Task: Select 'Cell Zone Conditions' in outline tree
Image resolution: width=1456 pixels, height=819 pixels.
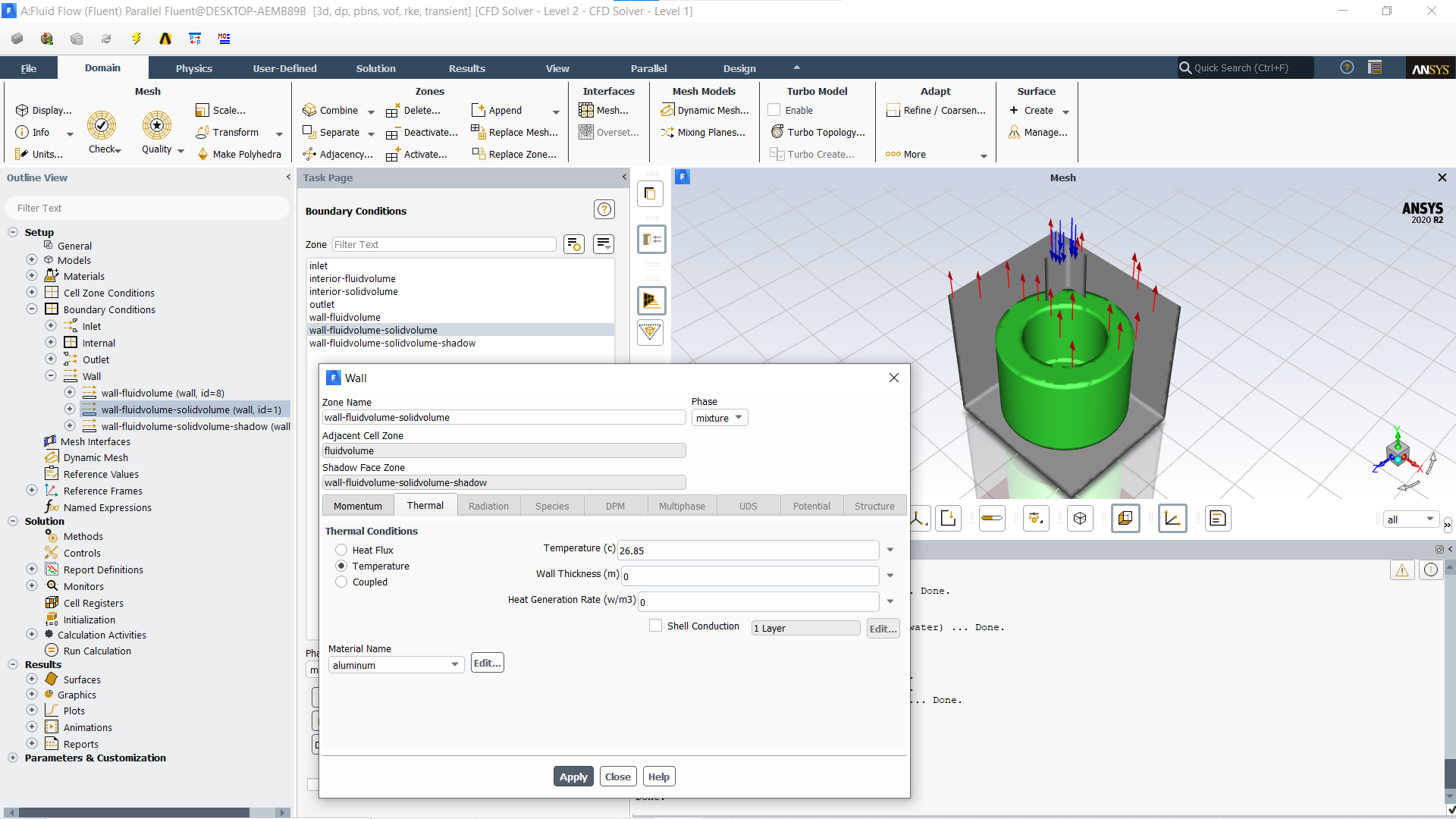Action: pos(109,293)
